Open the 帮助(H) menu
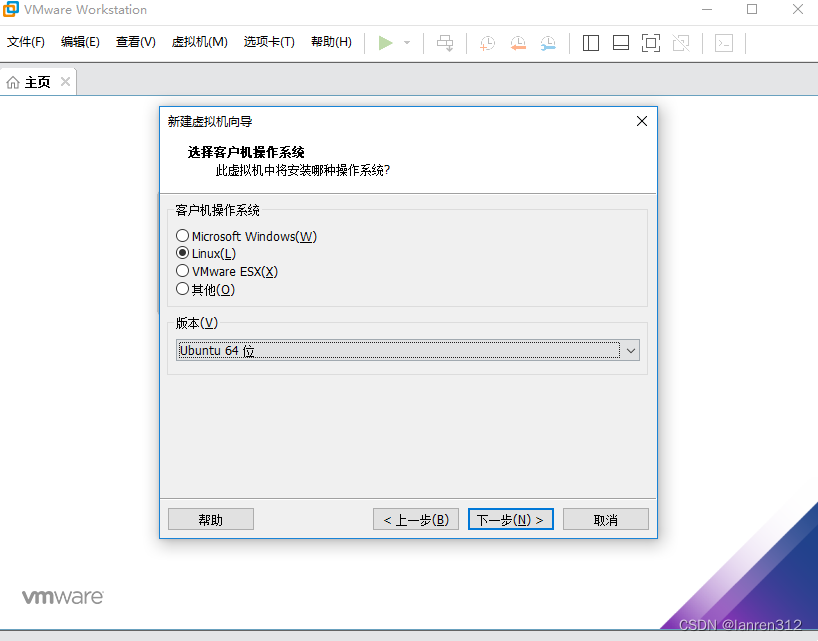 tap(331, 42)
